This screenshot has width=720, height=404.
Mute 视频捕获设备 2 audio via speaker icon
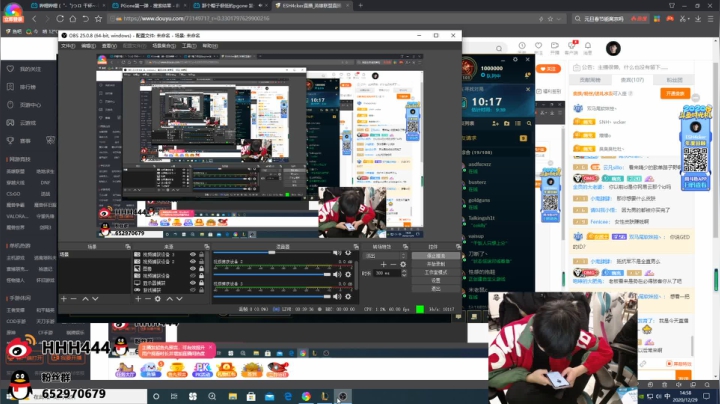(337, 275)
